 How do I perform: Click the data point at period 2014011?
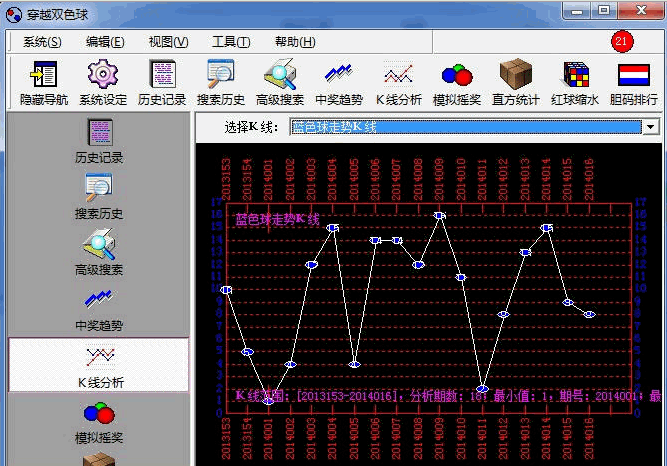tap(482, 389)
